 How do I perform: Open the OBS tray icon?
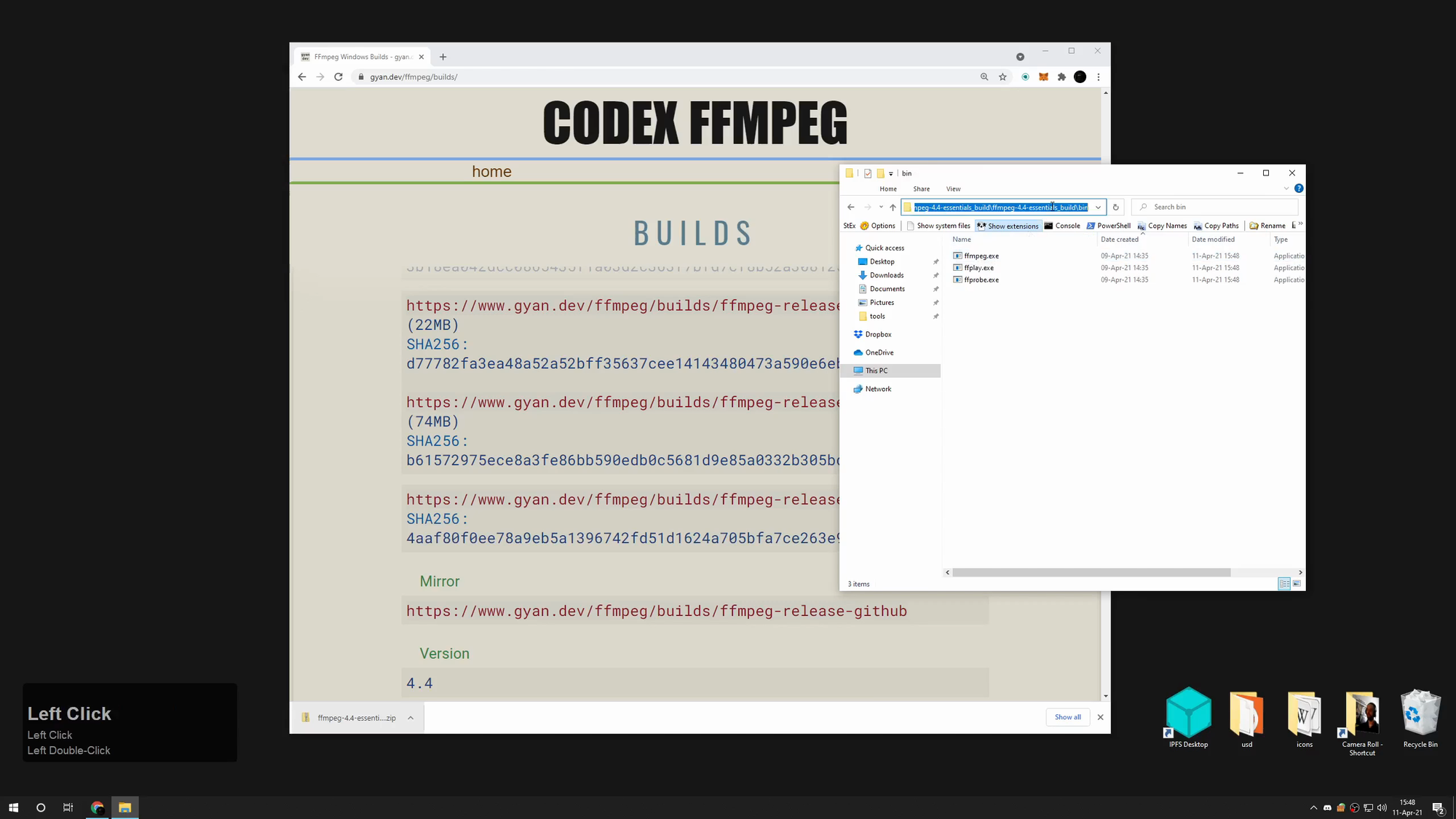(x=1355, y=807)
